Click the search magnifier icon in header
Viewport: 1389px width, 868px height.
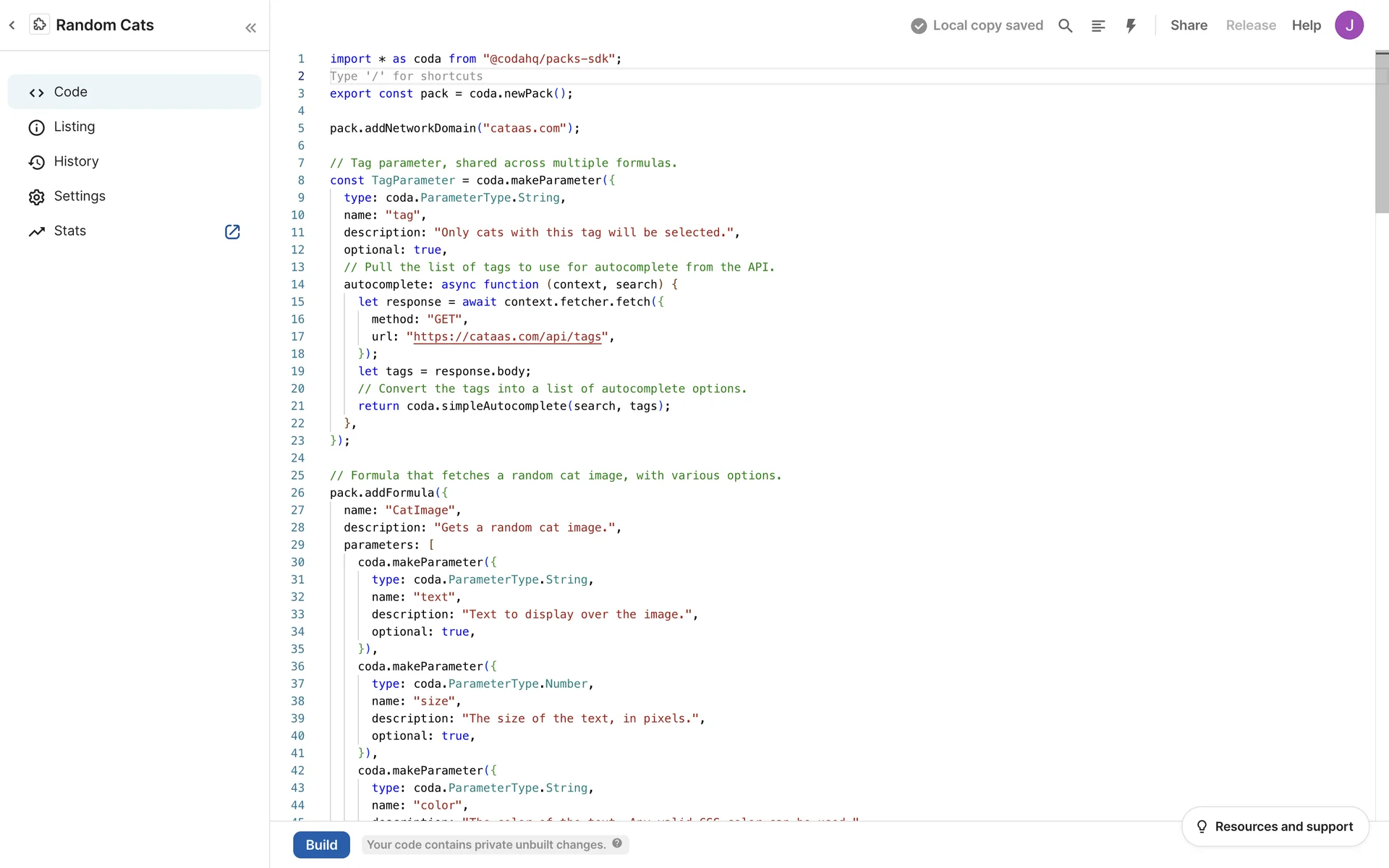tap(1065, 26)
